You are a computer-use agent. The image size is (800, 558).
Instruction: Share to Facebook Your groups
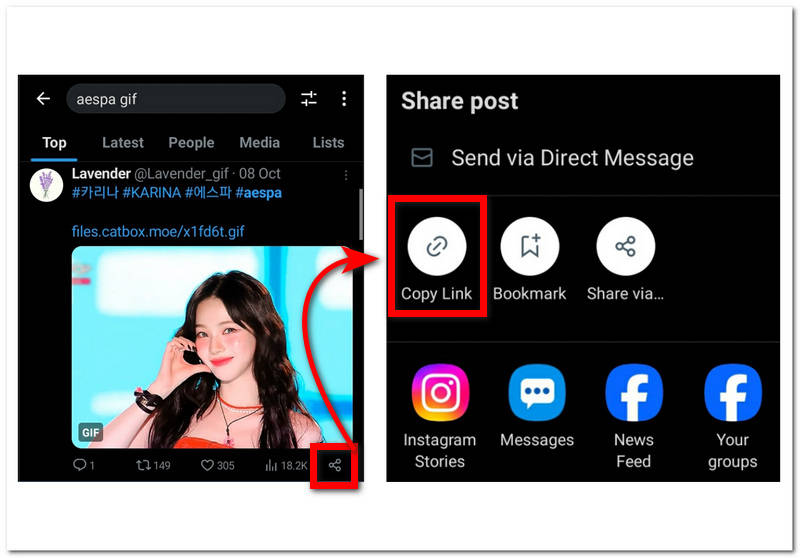pos(733,393)
